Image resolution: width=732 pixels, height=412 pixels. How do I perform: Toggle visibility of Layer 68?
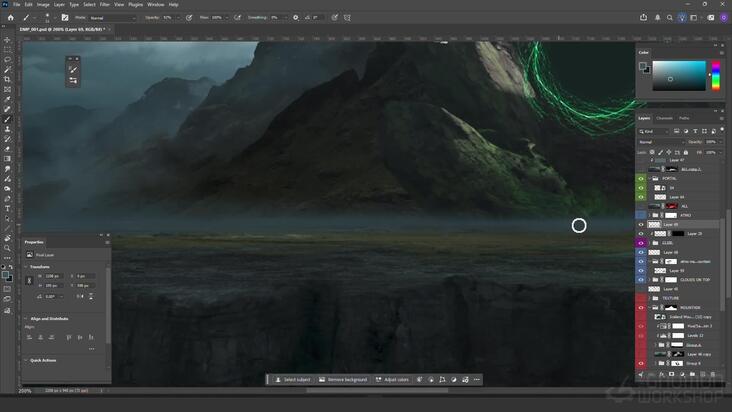641,252
